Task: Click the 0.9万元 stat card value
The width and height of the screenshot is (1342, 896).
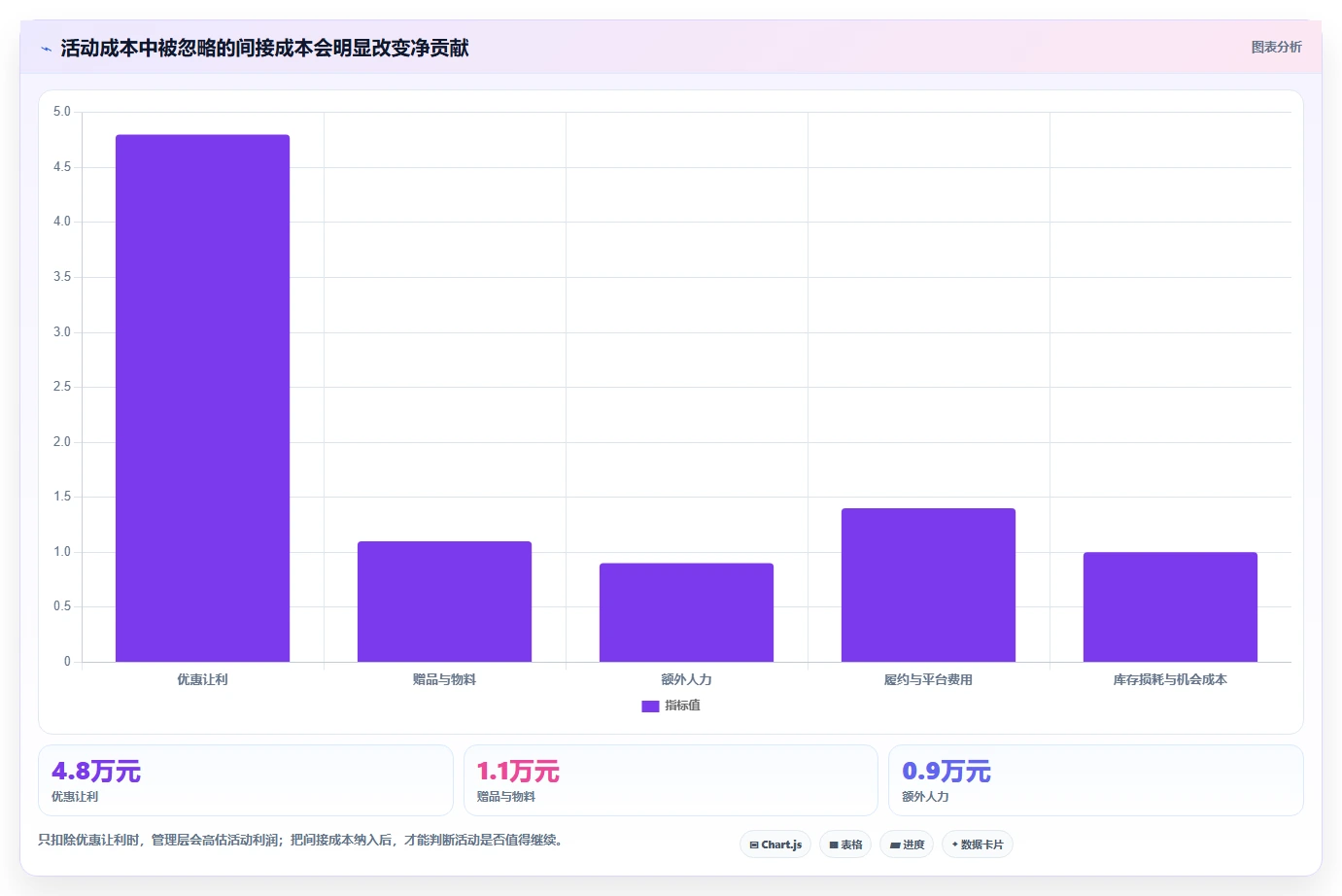Action: (946, 772)
